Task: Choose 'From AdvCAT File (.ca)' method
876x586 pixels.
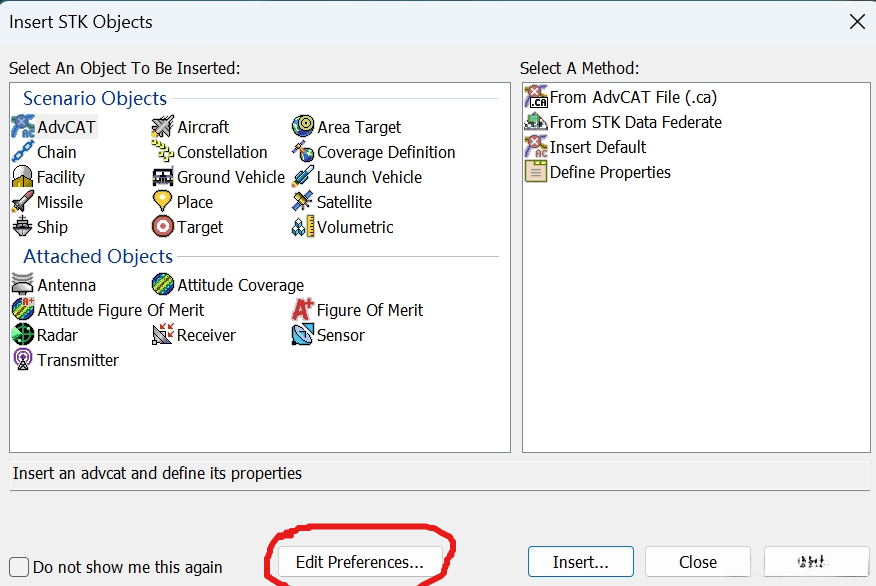Action: (x=633, y=97)
